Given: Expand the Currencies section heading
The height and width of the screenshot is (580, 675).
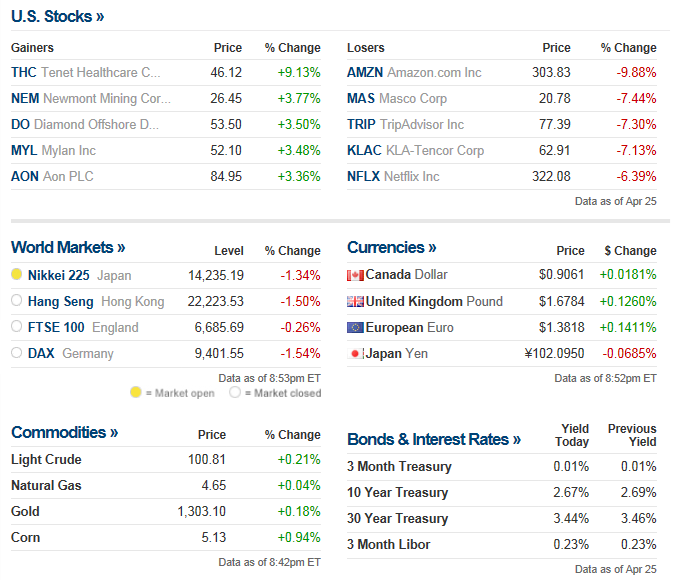Looking at the screenshot, I should 392,247.
